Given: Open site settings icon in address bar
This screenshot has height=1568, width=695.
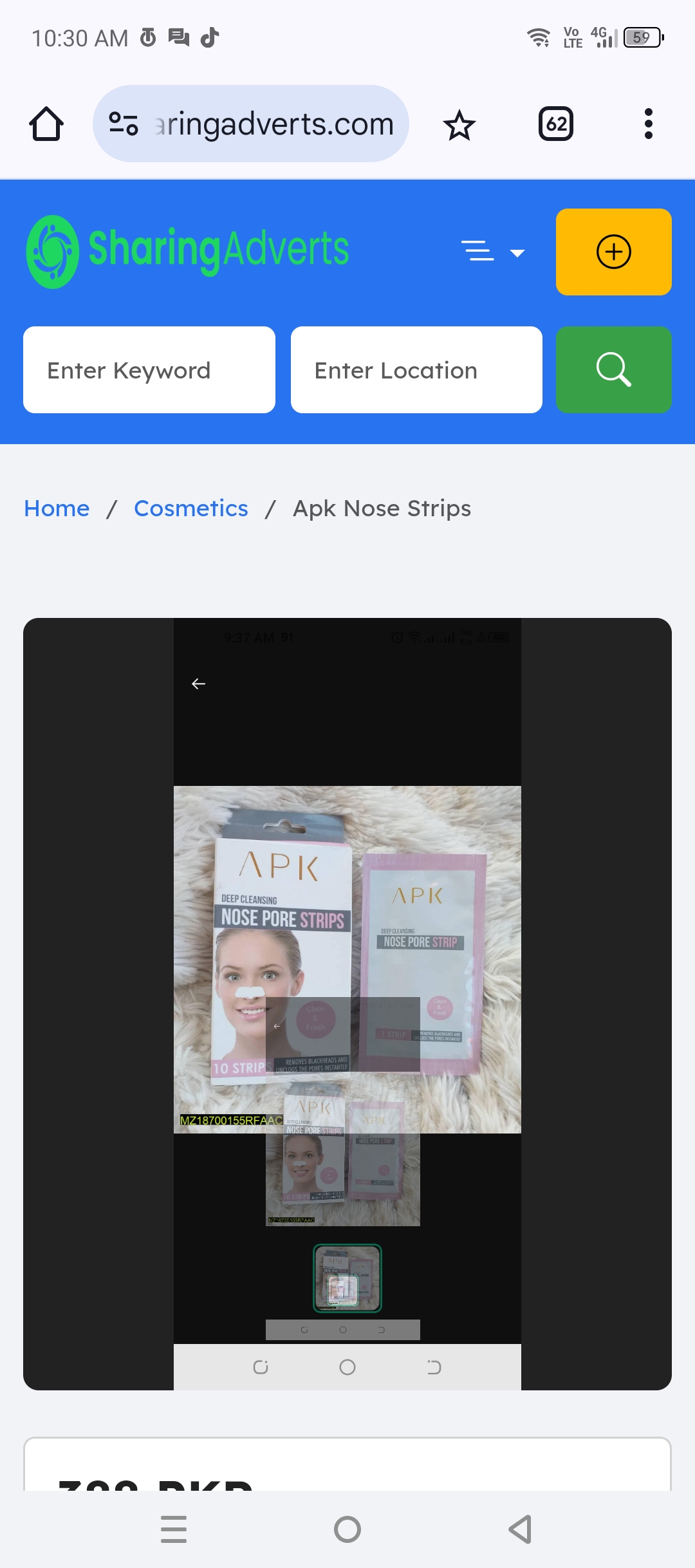Looking at the screenshot, I should pyautogui.click(x=124, y=124).
